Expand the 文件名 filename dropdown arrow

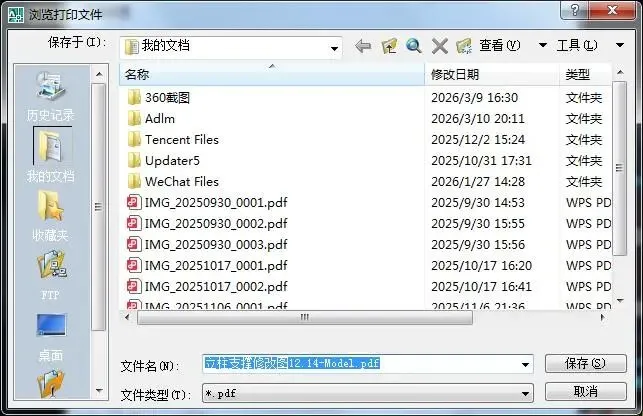tap(525, 364)
